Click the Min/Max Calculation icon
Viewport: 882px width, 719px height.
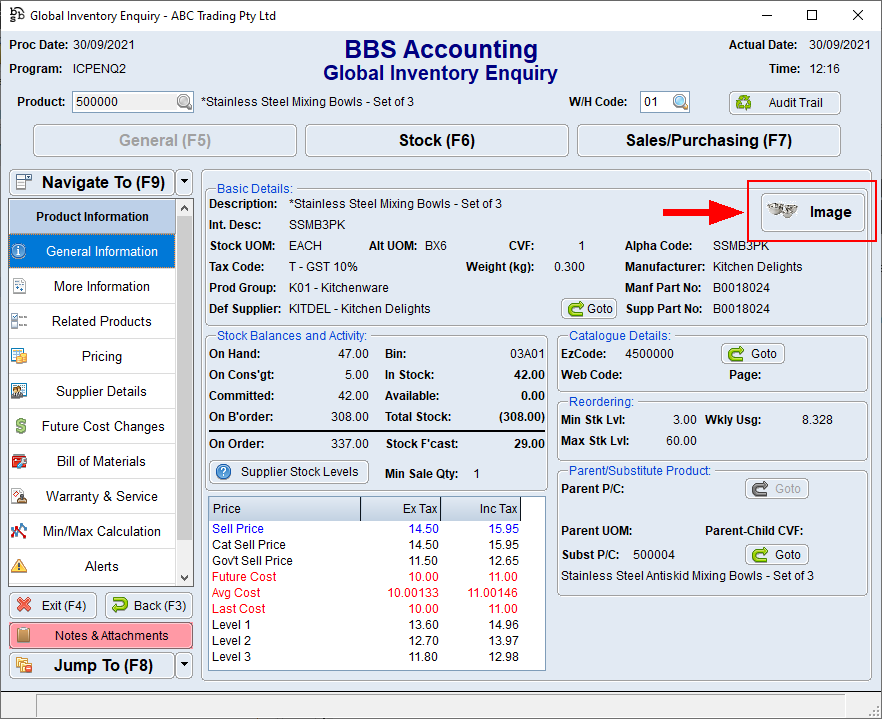pos(19,531)
